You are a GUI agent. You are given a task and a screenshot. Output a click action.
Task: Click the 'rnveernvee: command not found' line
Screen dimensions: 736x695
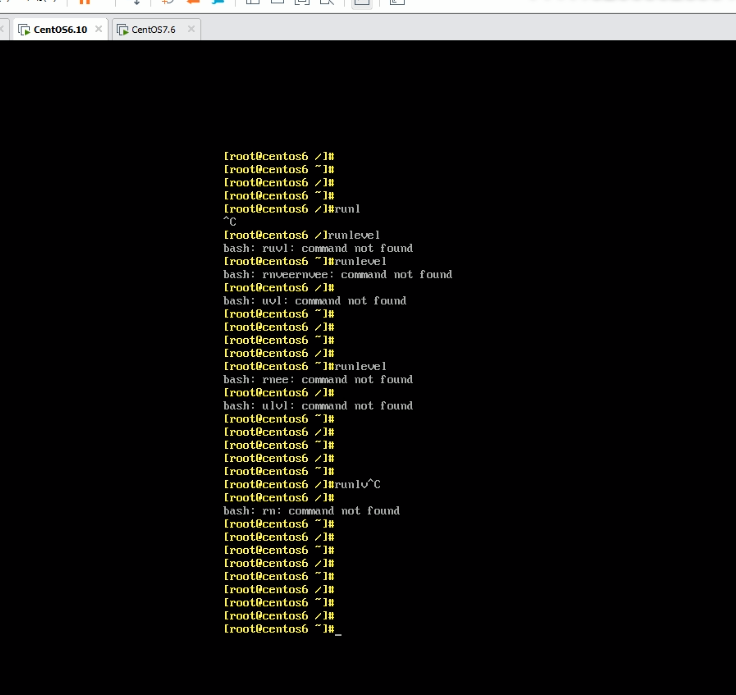337,274
